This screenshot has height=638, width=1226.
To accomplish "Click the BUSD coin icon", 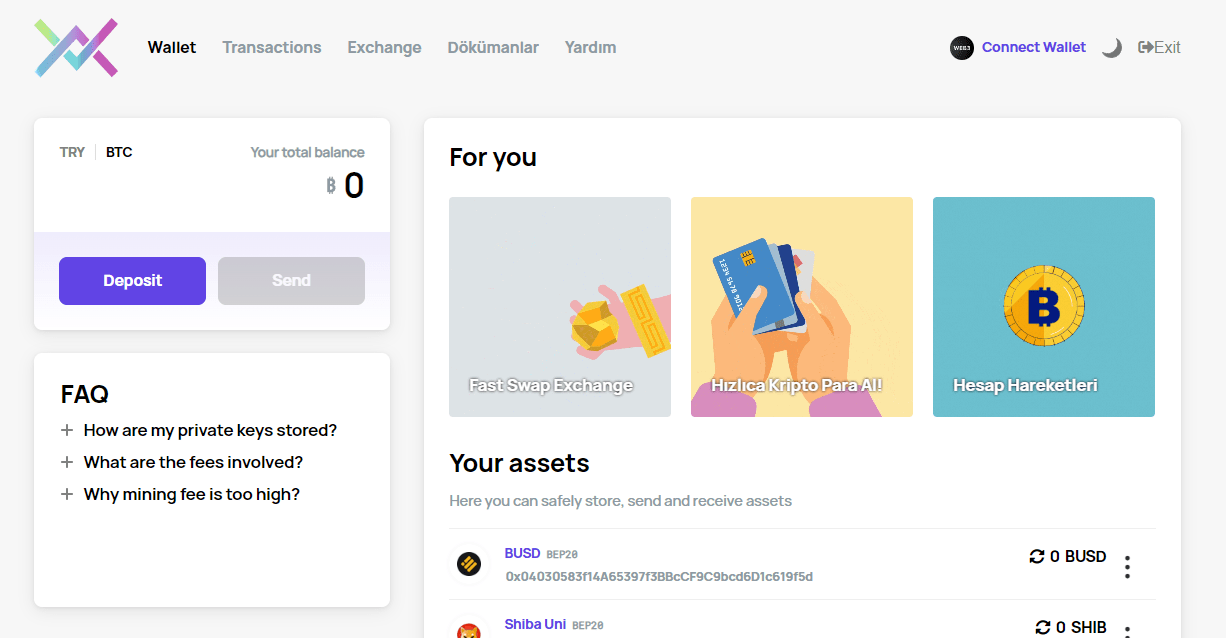I will pyautogui.click(x=469, y=564).
